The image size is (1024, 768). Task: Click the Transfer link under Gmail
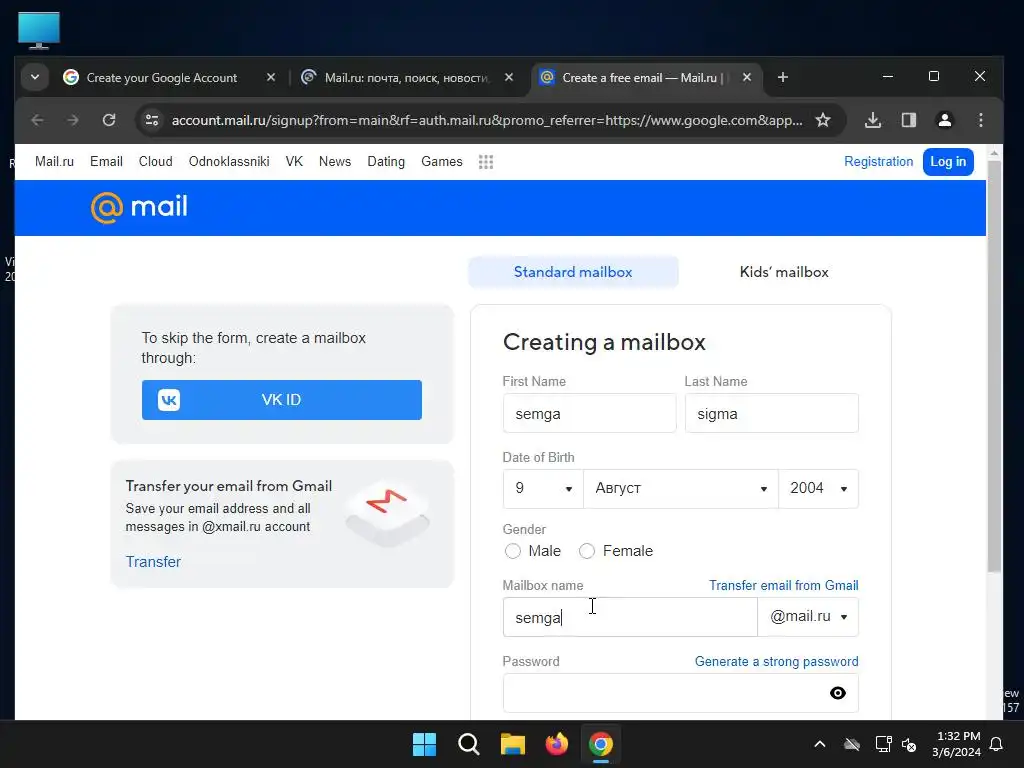(153, 562)
